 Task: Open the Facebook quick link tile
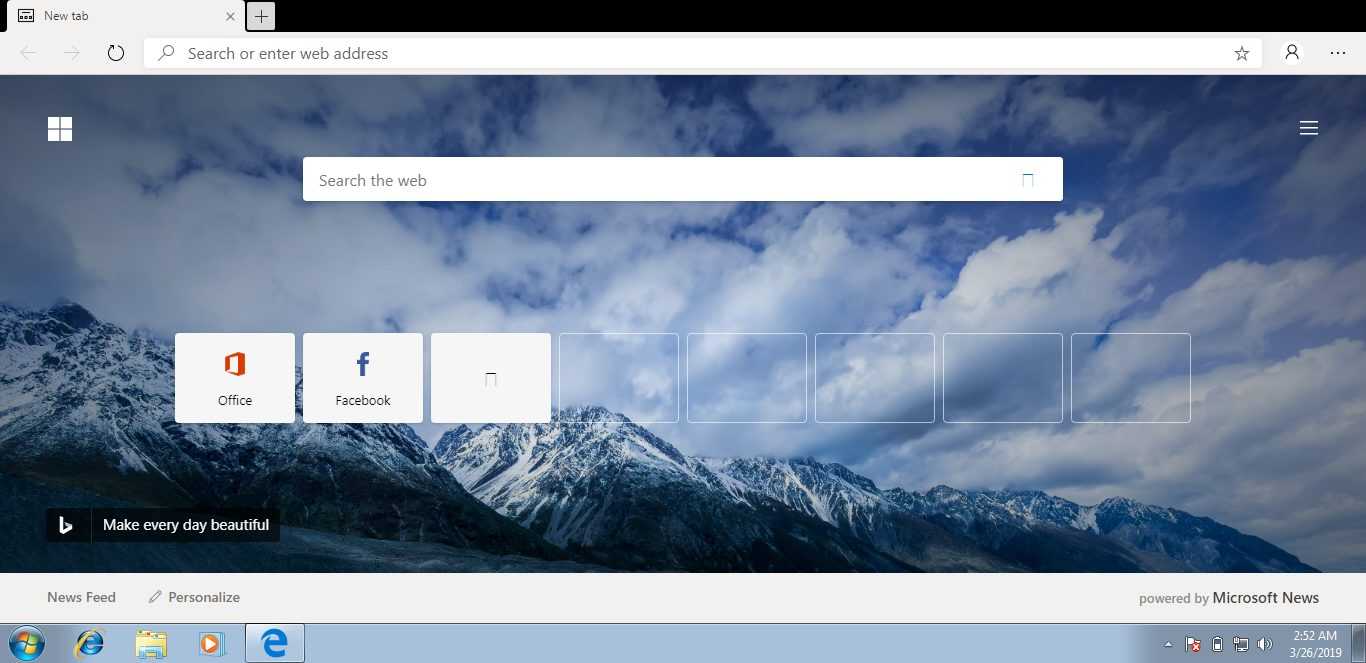363,378
